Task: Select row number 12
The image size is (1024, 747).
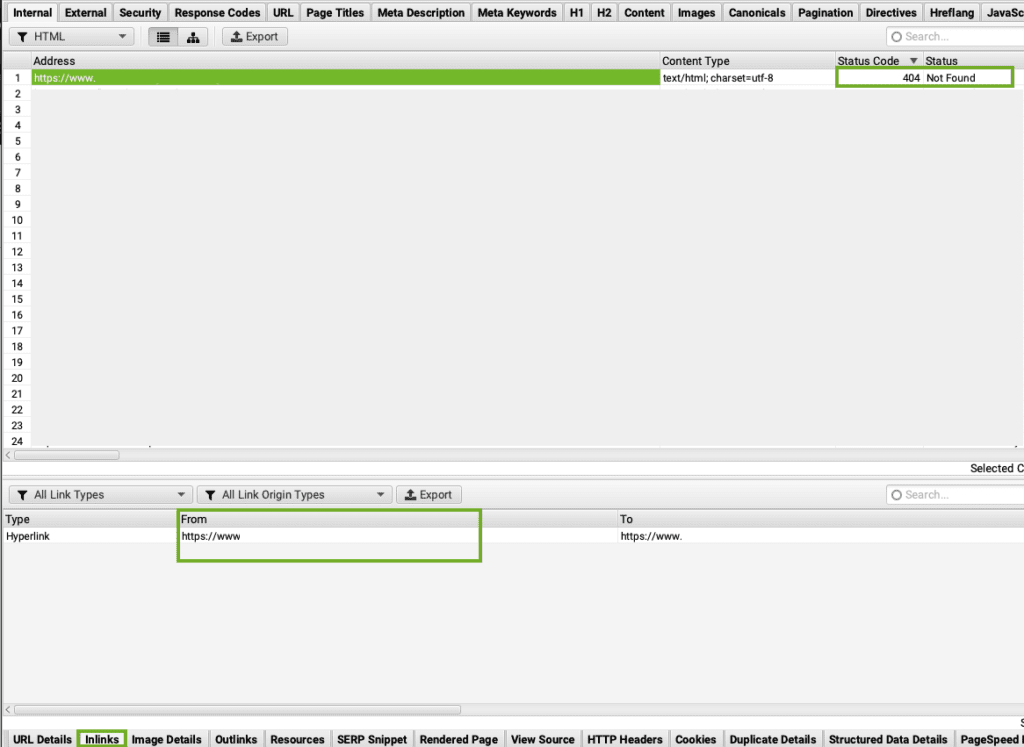Action: 17,252
